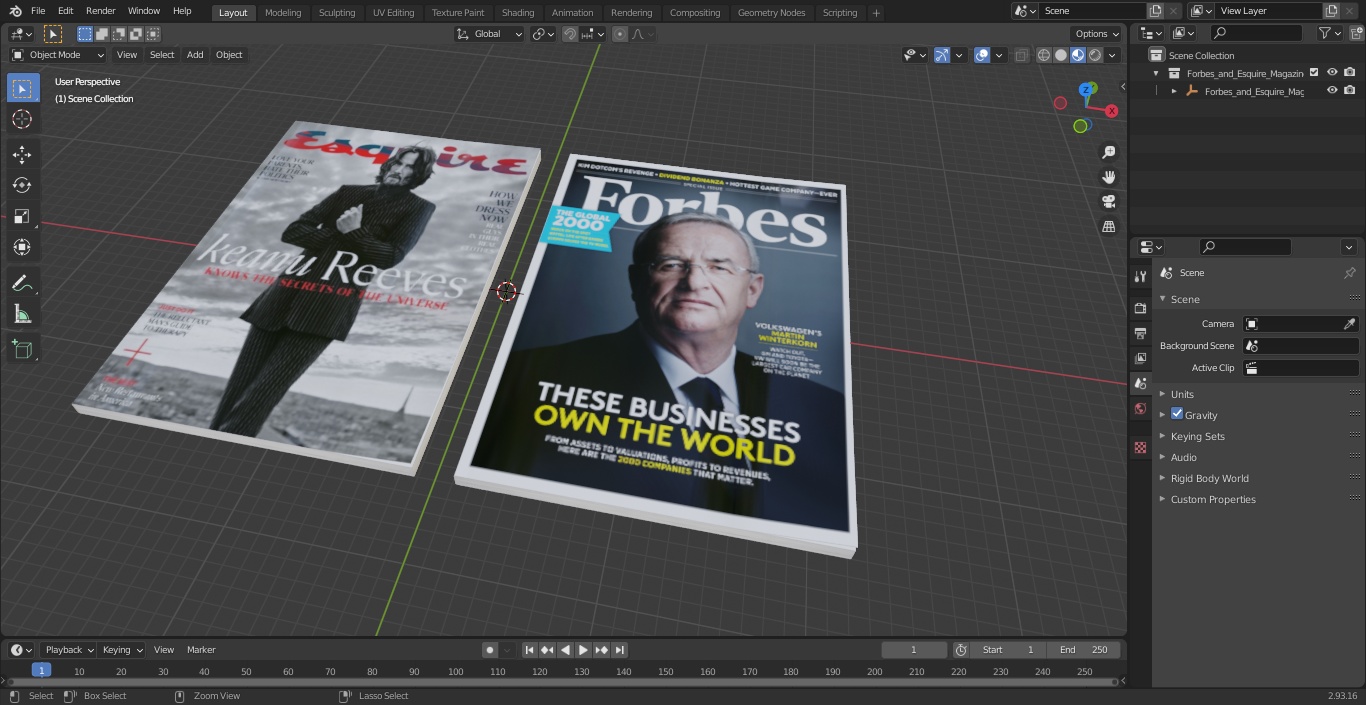Viewport: 1366px width, 705px height.
Task: Open the File menu
Action: click(x=38, y=11)
